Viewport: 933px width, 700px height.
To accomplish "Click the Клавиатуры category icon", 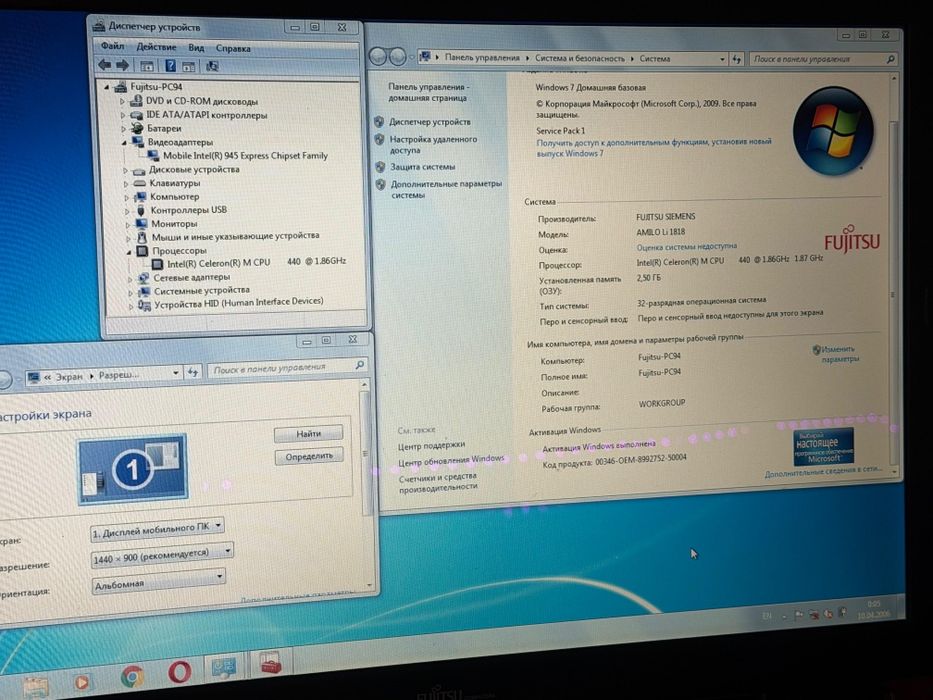I will point(139,183).
